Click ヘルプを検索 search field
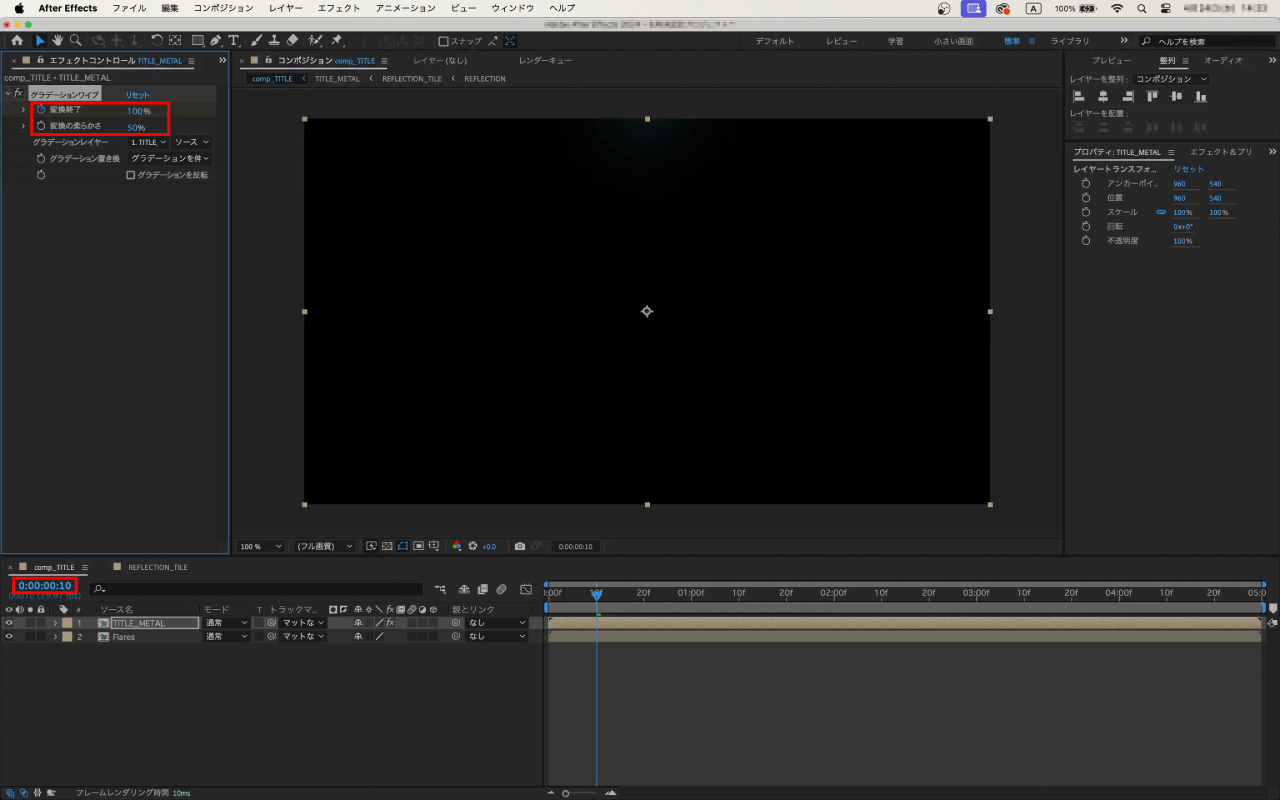 [1205, 41]
